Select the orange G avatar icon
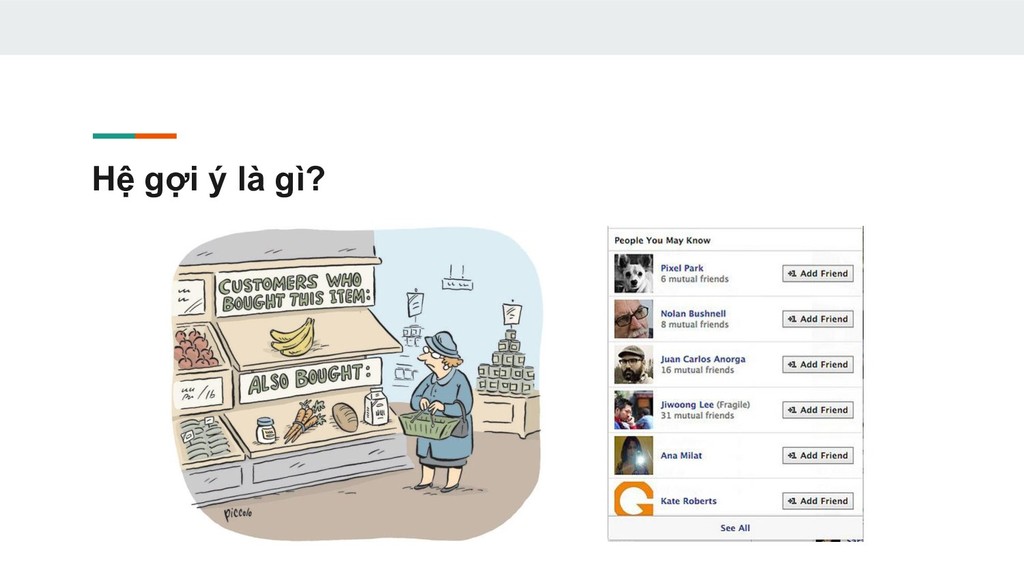 tap(633, 499)
